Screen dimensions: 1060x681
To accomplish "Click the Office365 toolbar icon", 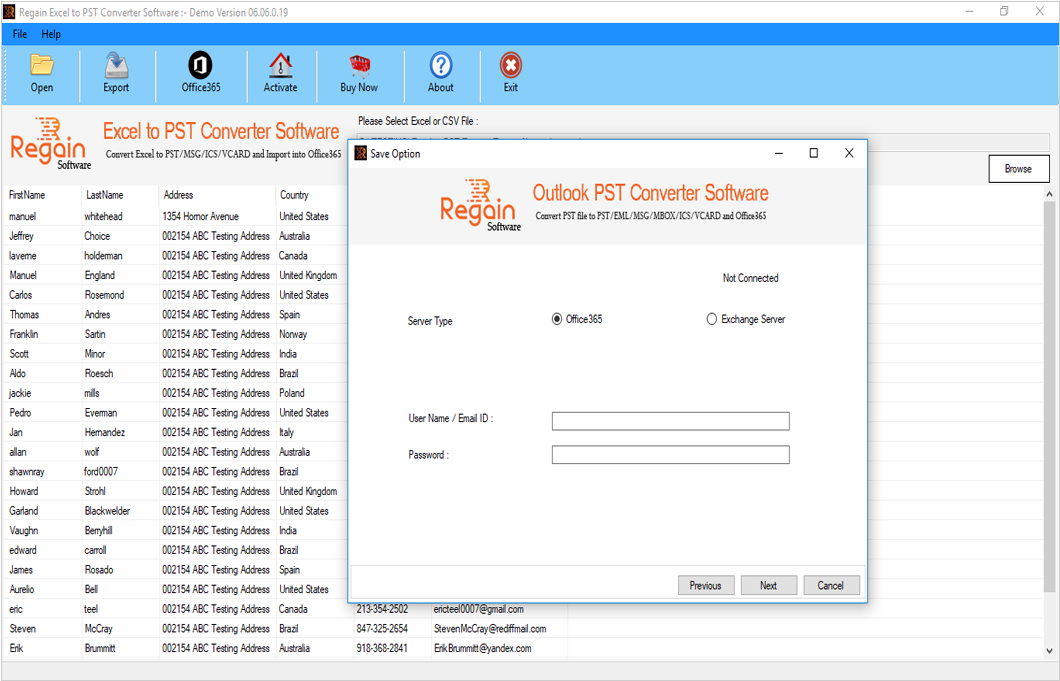I will 200,72.
